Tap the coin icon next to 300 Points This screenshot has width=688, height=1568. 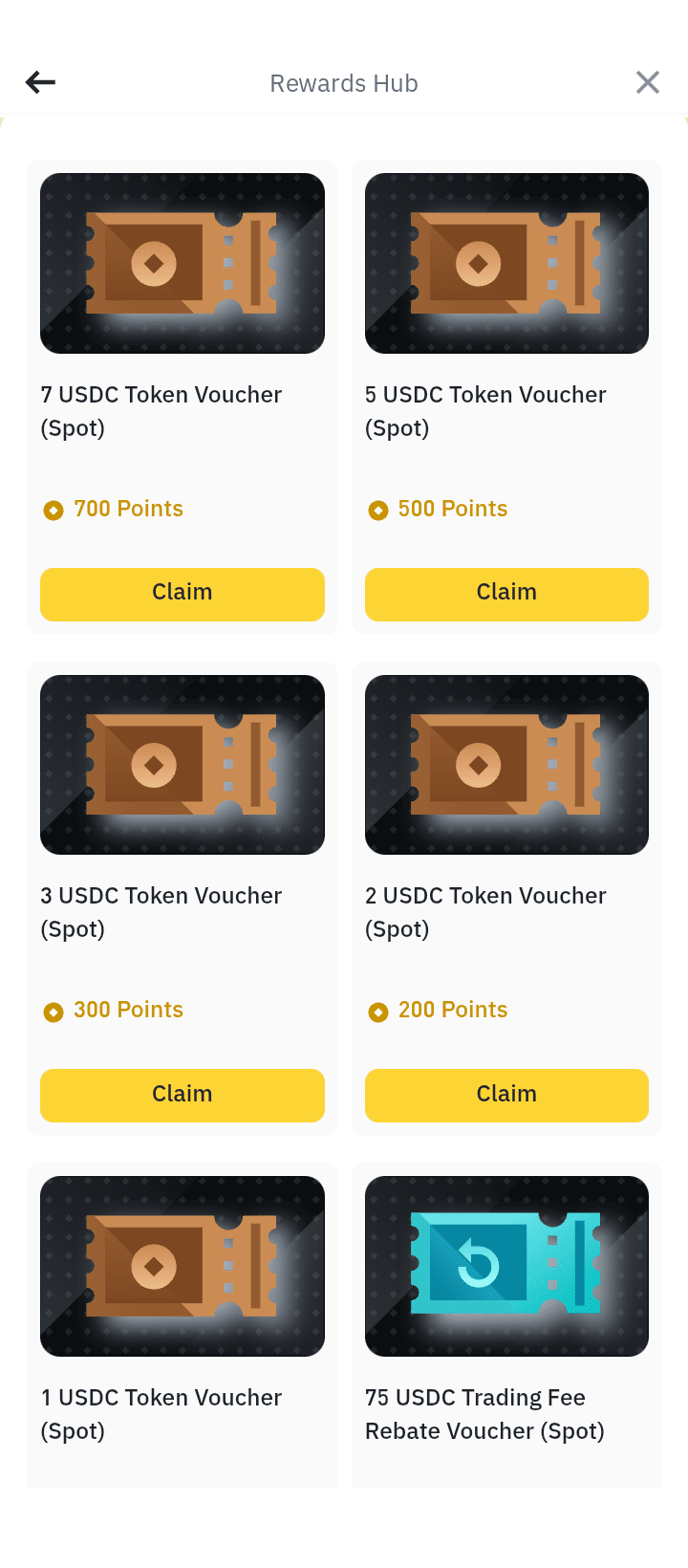(54, 1012)
